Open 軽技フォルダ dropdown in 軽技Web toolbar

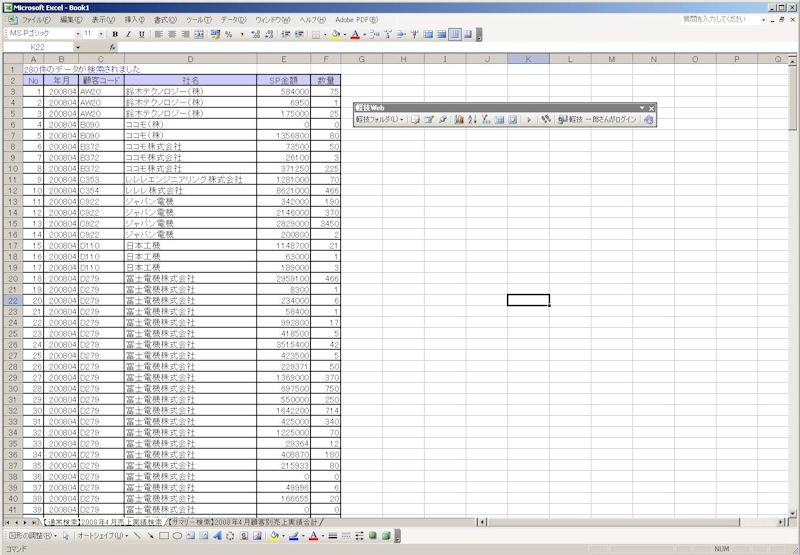pos(380,119)
